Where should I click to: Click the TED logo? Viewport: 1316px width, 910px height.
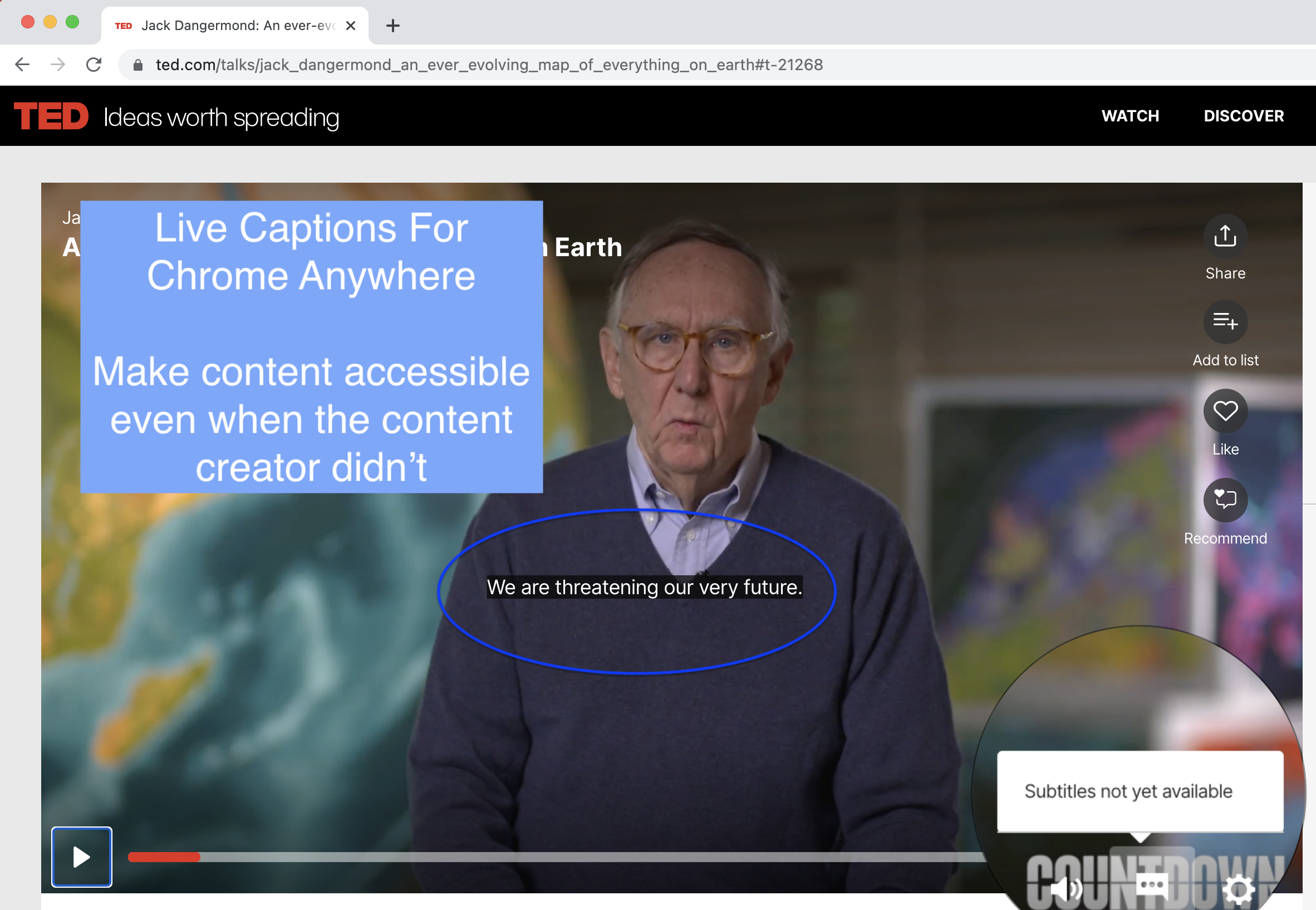pyautogui.click(x=51, y=116)
